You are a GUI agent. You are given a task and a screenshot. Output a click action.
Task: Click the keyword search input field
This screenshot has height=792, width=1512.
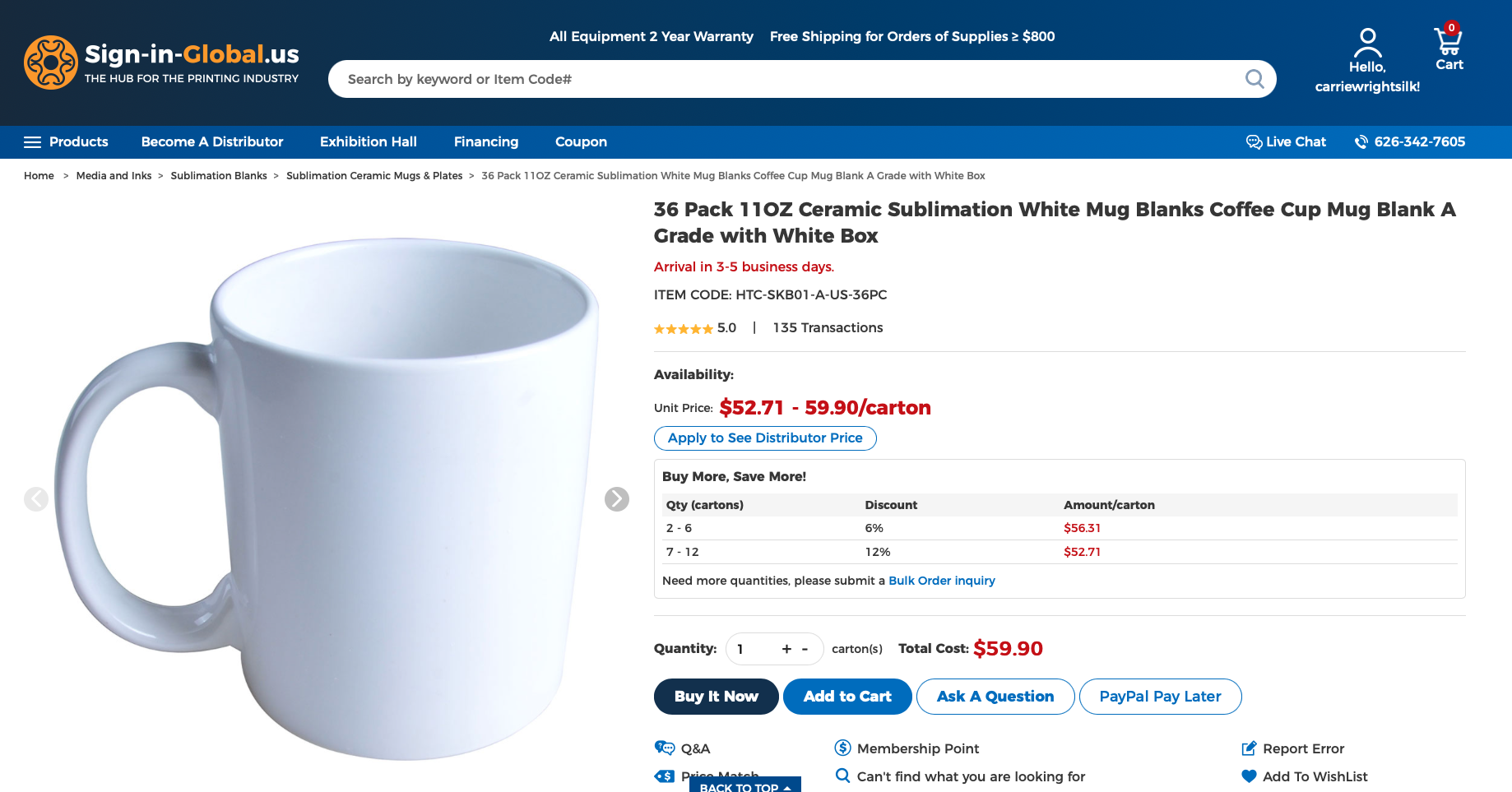click(x=790, y=79)
